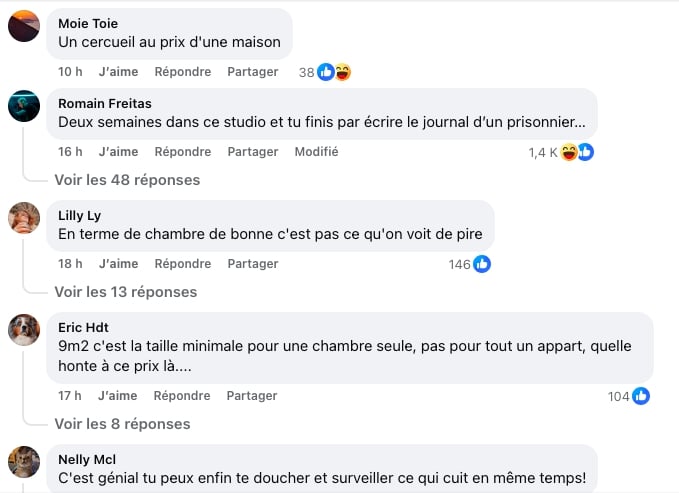Like Moie Toie's comment with J'aime
Viewport: 679px width, 493px height.
(118, 72)
